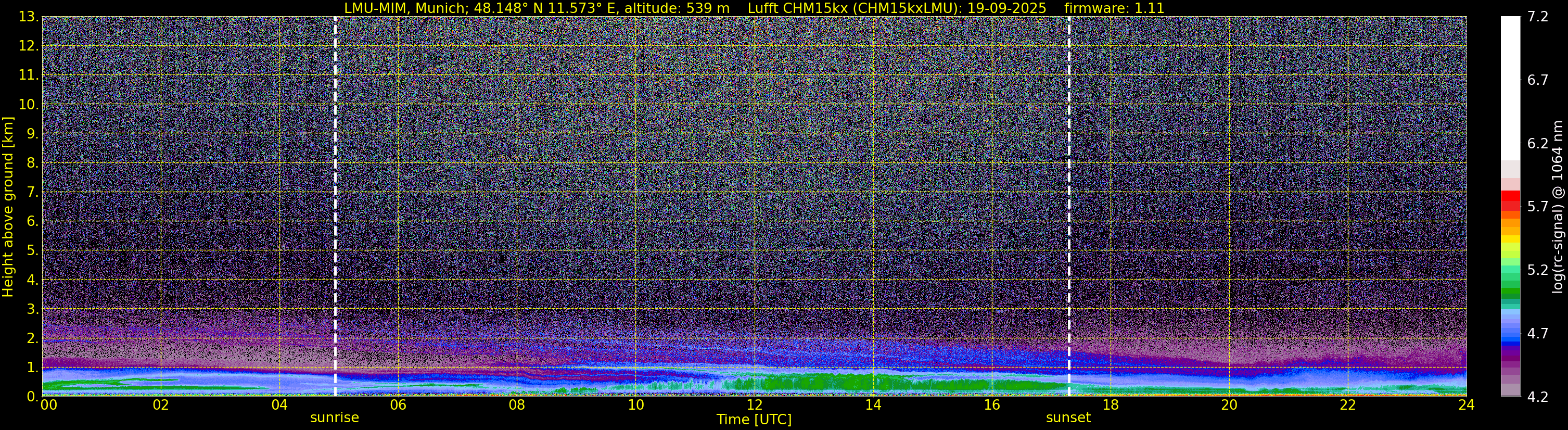Click the time-axis tick '22'
The width and height of the screenshot is (1568, 430).
point(1348,405)
